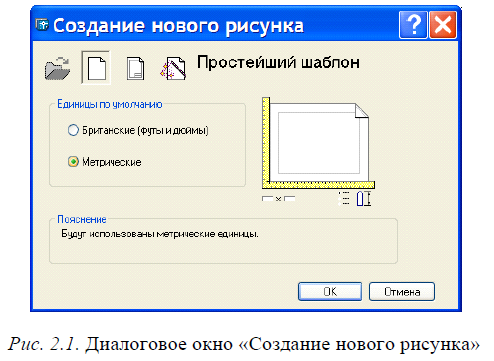Choose the Use a template icon
Viewport: 494px width, 361px height.
(135, 69)
